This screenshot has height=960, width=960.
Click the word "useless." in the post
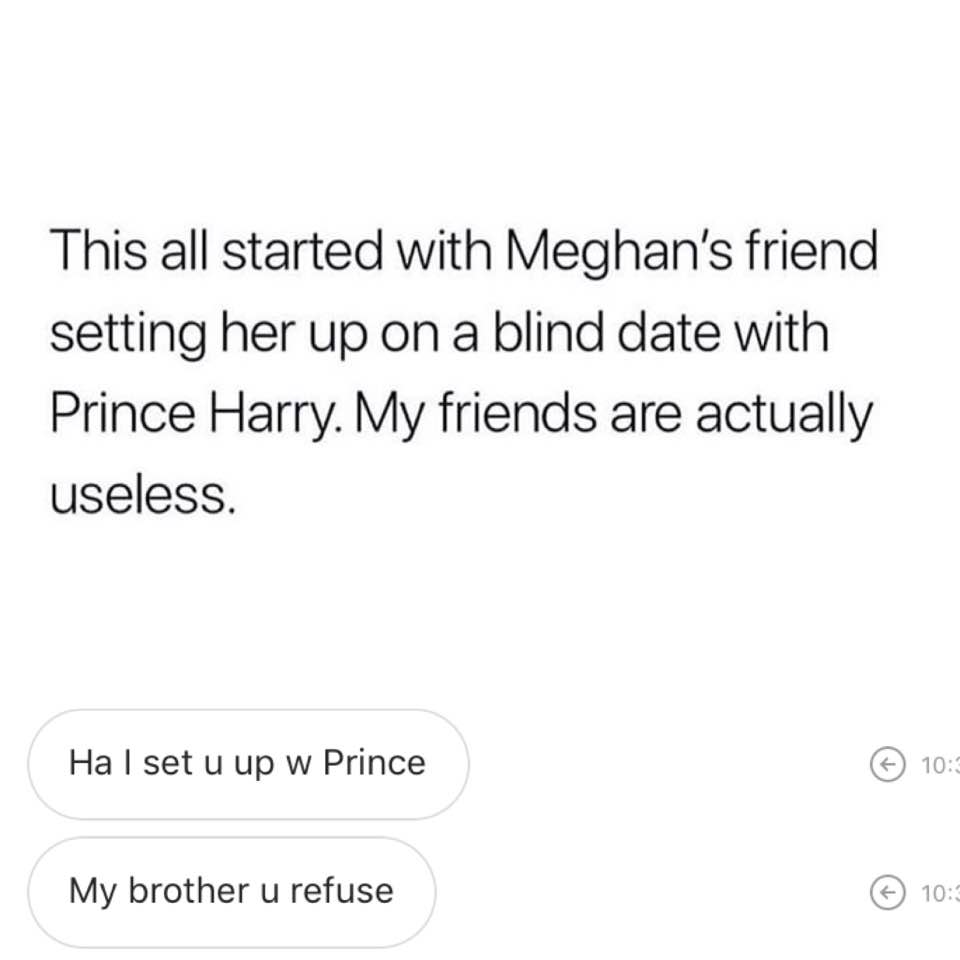[x=143, y=495]
